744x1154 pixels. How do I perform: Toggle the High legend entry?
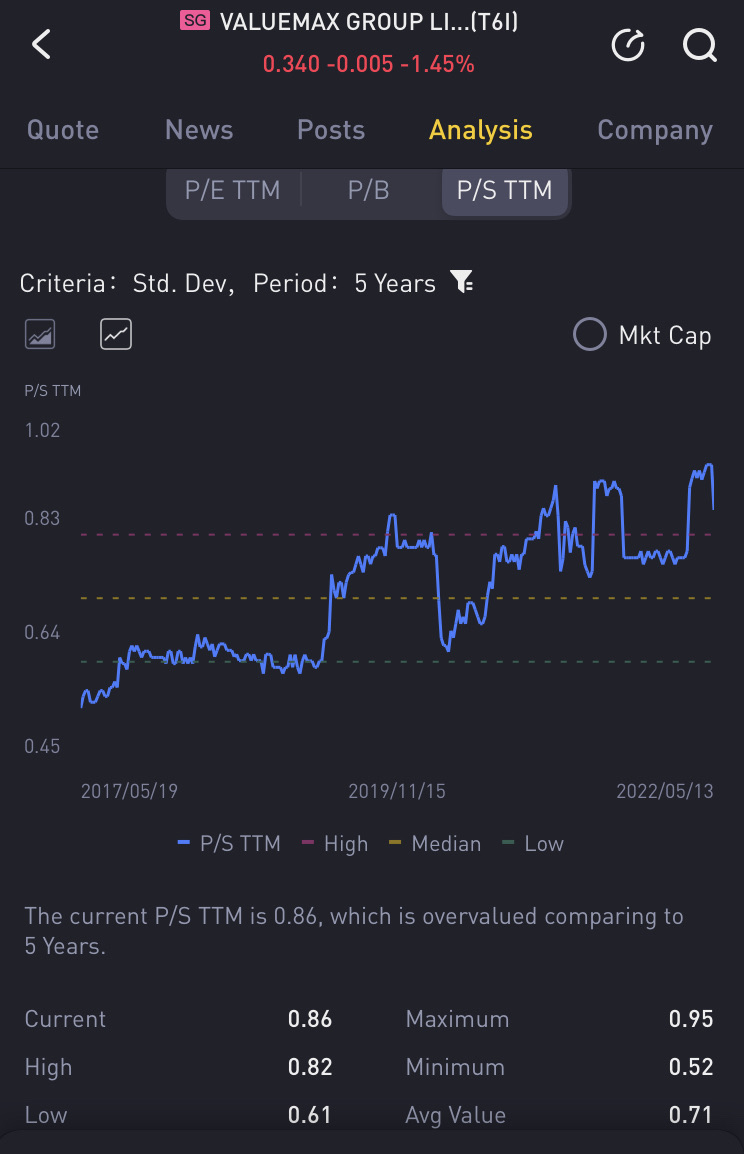coord(335,844)
